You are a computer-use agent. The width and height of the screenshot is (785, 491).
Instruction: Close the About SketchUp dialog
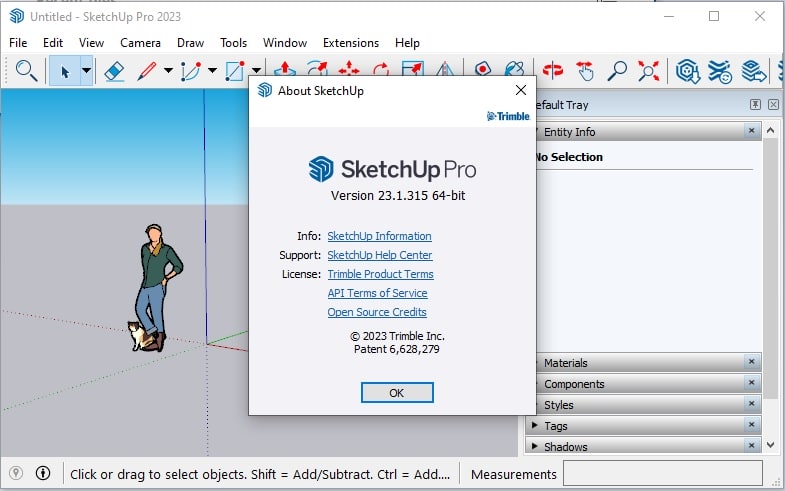pyautogui.click(x=521, y=90)
